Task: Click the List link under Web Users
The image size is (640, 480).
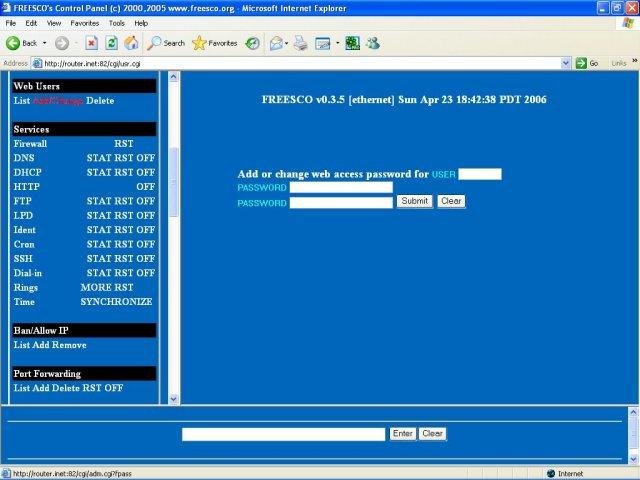Action: tap(22, 101)
